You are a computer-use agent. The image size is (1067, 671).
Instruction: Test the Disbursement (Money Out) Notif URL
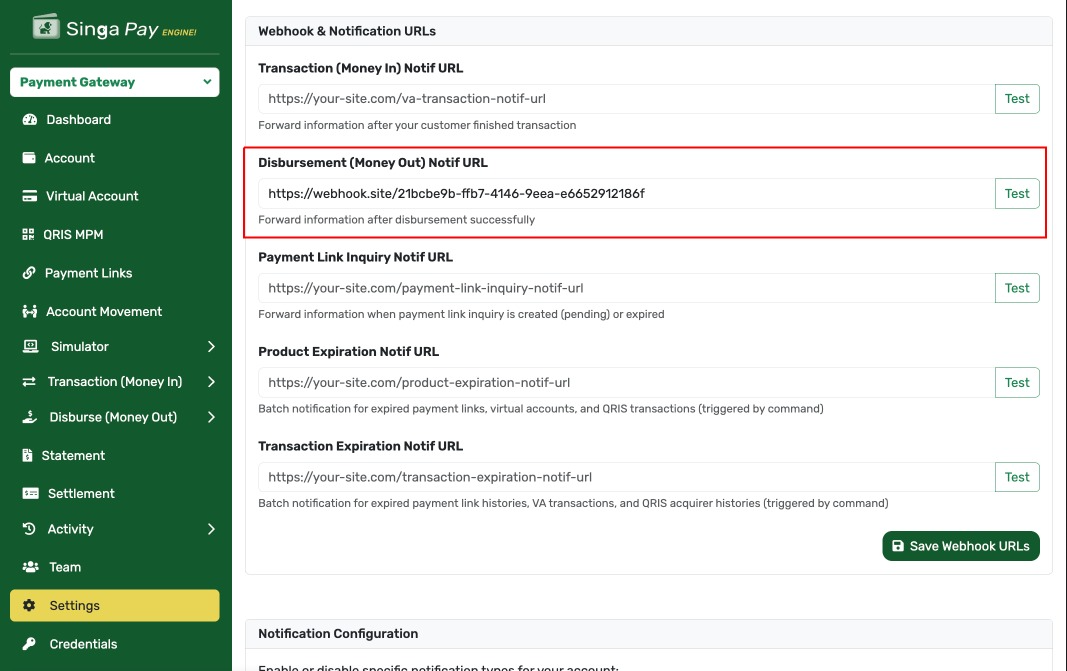(x=1017, y=193)
